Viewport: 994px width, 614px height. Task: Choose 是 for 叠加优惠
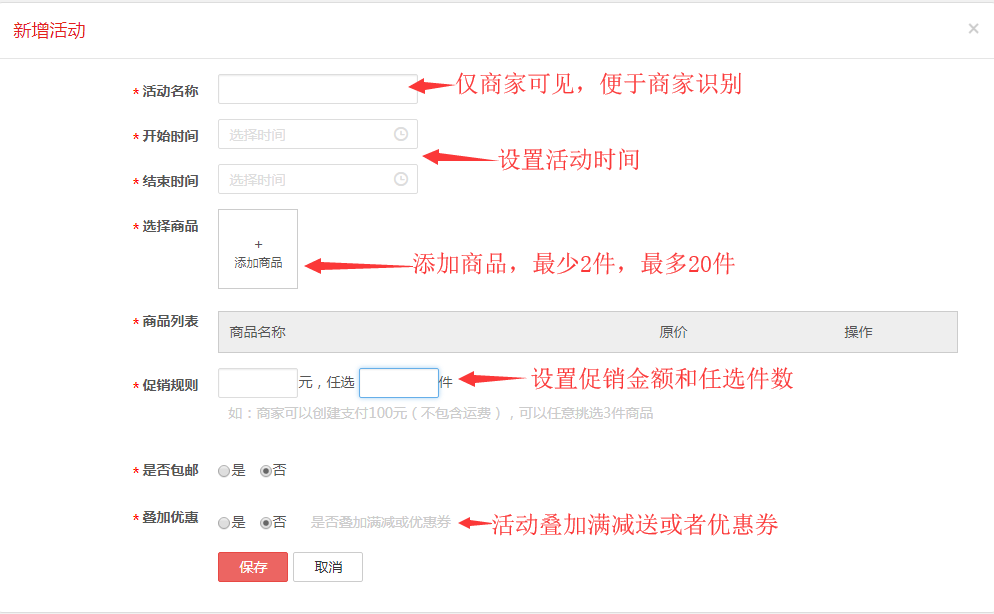coord(224,523)
